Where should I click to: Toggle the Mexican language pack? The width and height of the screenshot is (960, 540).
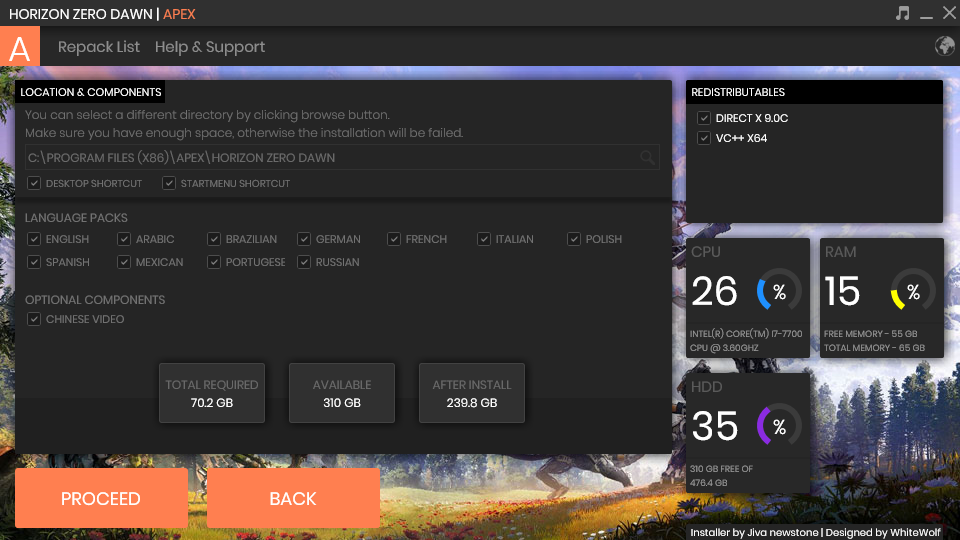click(x=124, y=262)
